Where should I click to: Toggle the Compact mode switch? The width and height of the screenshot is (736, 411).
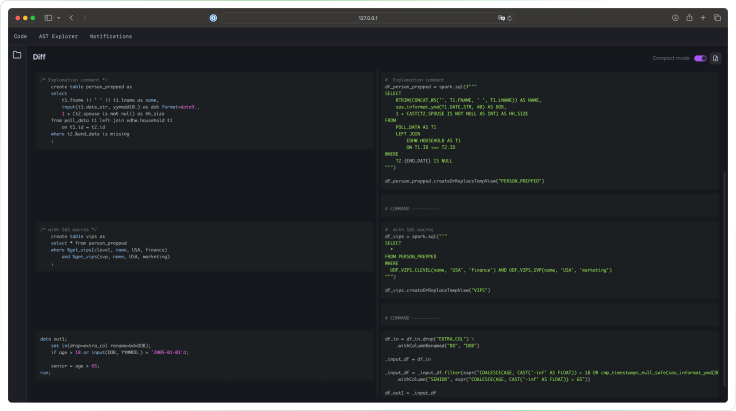700,58
